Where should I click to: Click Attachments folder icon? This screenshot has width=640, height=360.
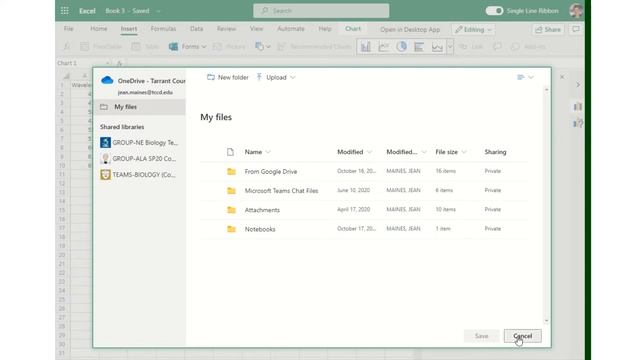[x=231, y=210]
